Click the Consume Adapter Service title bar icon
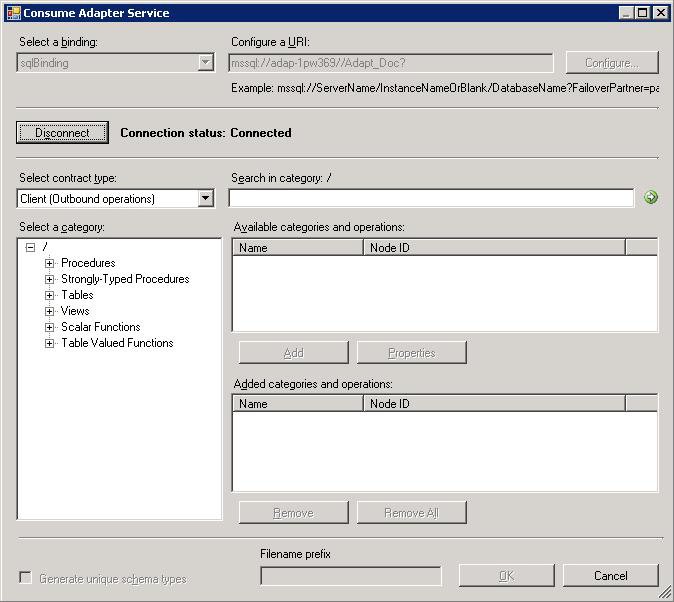 [14, 13]
